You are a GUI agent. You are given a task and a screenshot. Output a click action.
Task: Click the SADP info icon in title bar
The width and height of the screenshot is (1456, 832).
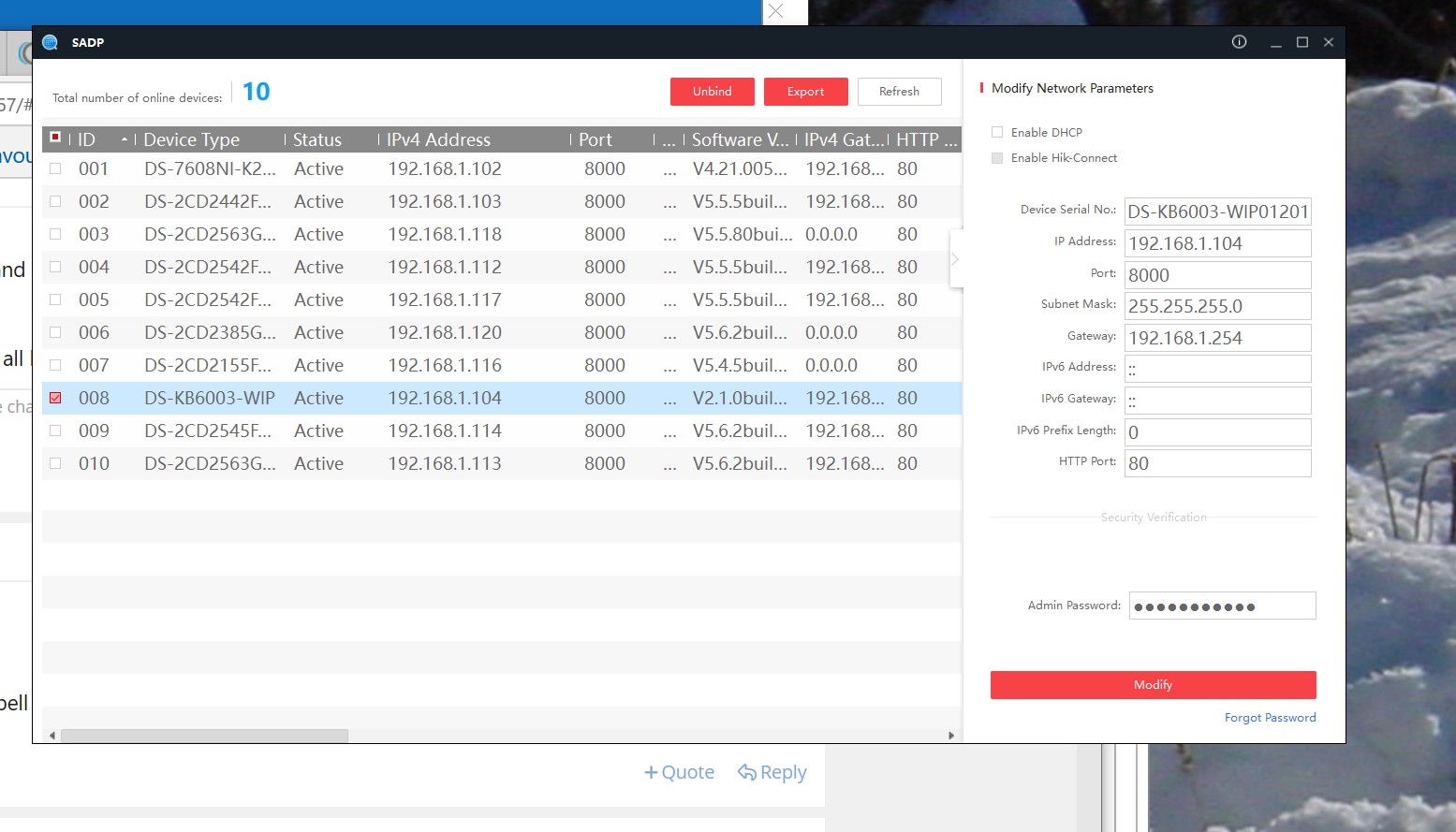1239,42
